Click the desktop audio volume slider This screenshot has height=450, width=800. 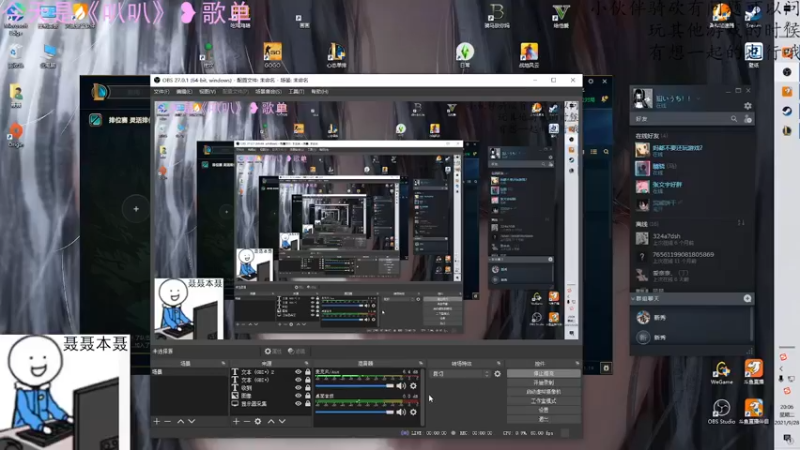[x=355, y=412]
